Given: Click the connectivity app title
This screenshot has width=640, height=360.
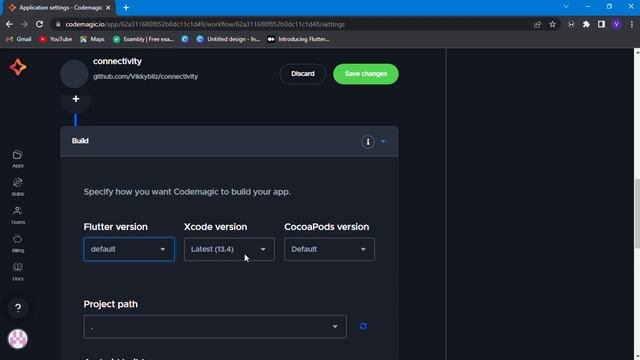Looking at the screenshot, I should coord(117,61).
